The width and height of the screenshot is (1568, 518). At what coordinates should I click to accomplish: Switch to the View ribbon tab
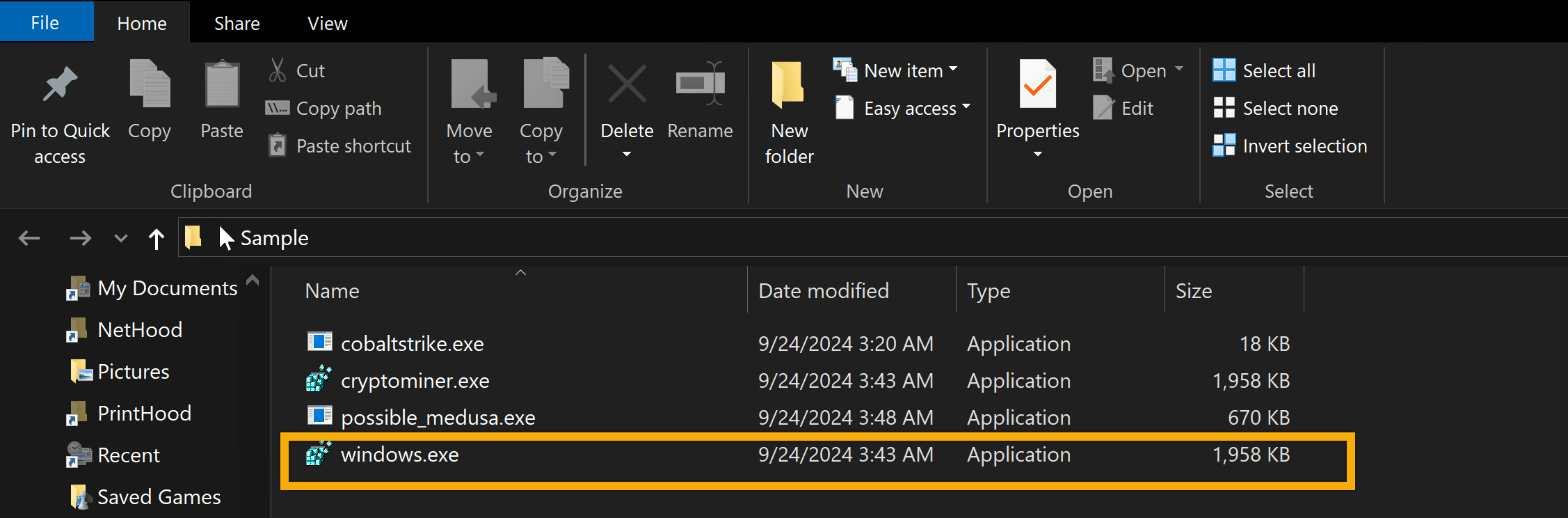tap(327, 23)
